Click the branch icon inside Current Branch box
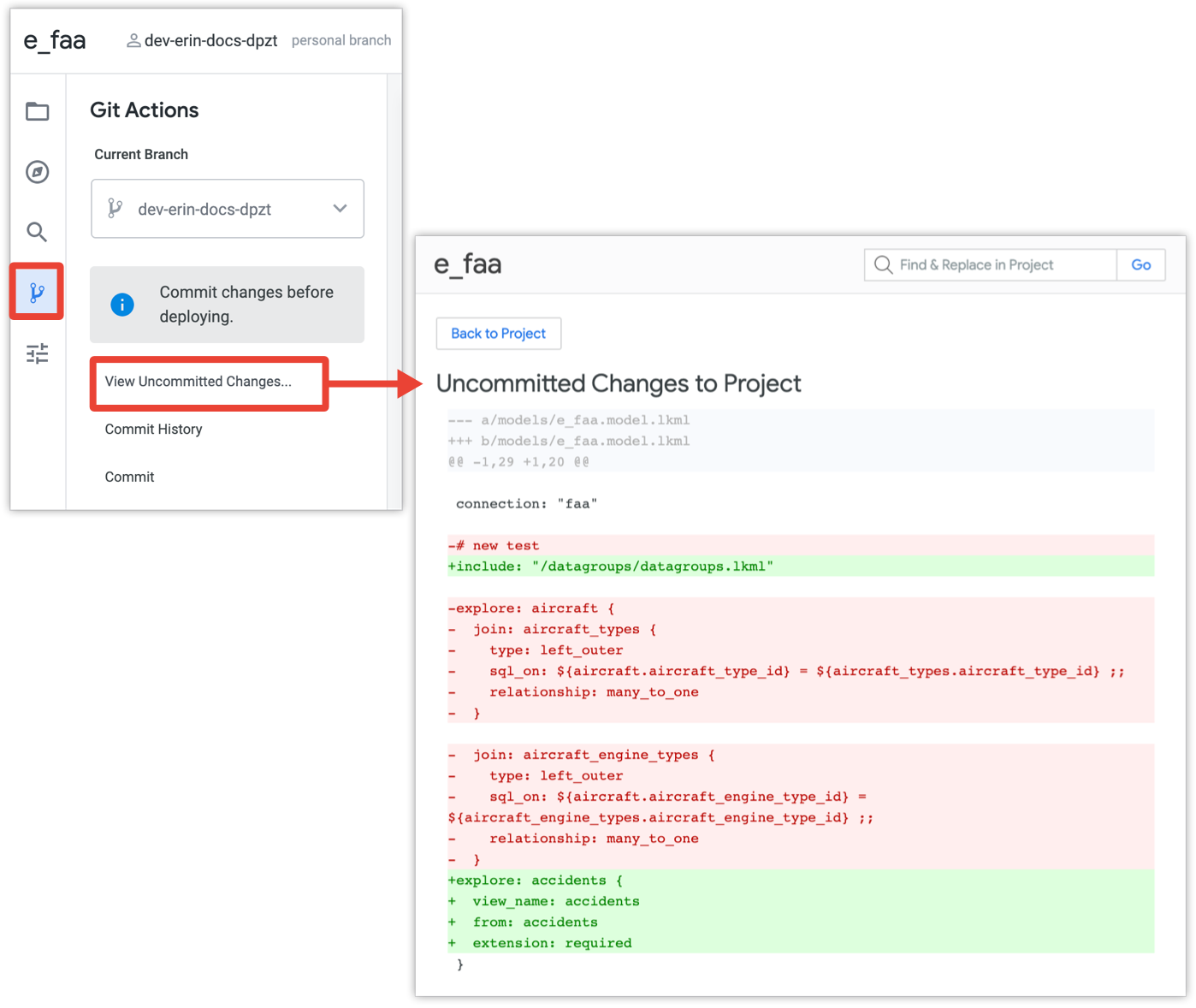This screenshot has height=1008, width=1196. tap(115, 209)
